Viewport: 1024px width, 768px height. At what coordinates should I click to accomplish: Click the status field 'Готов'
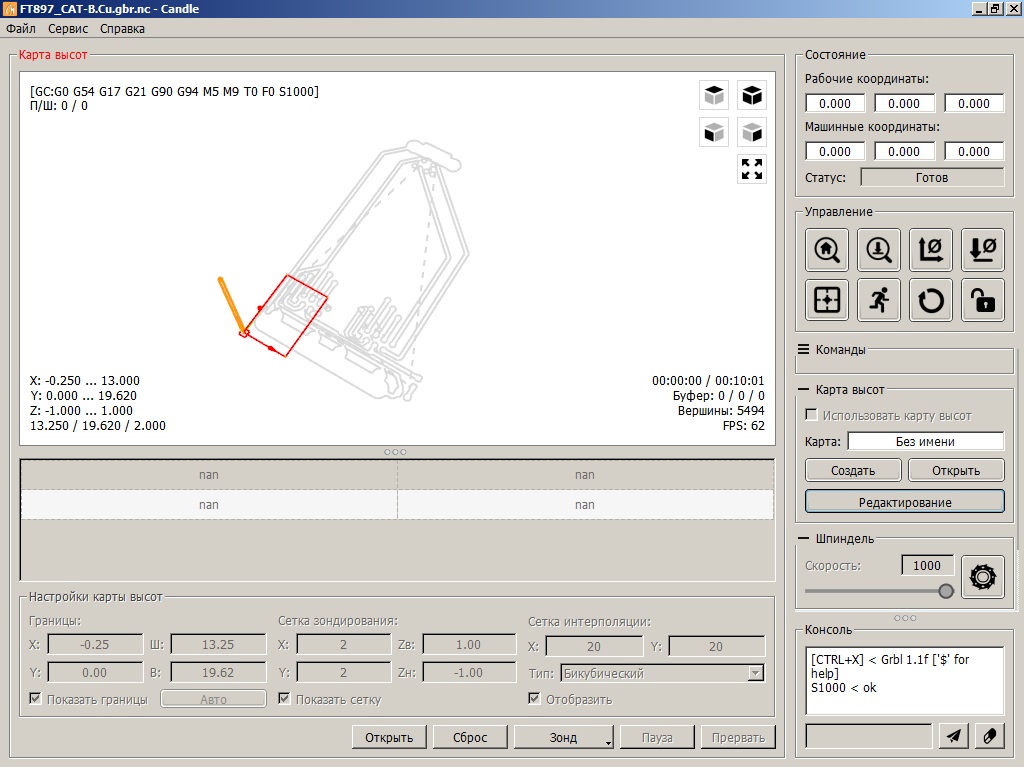coord(932,178)
